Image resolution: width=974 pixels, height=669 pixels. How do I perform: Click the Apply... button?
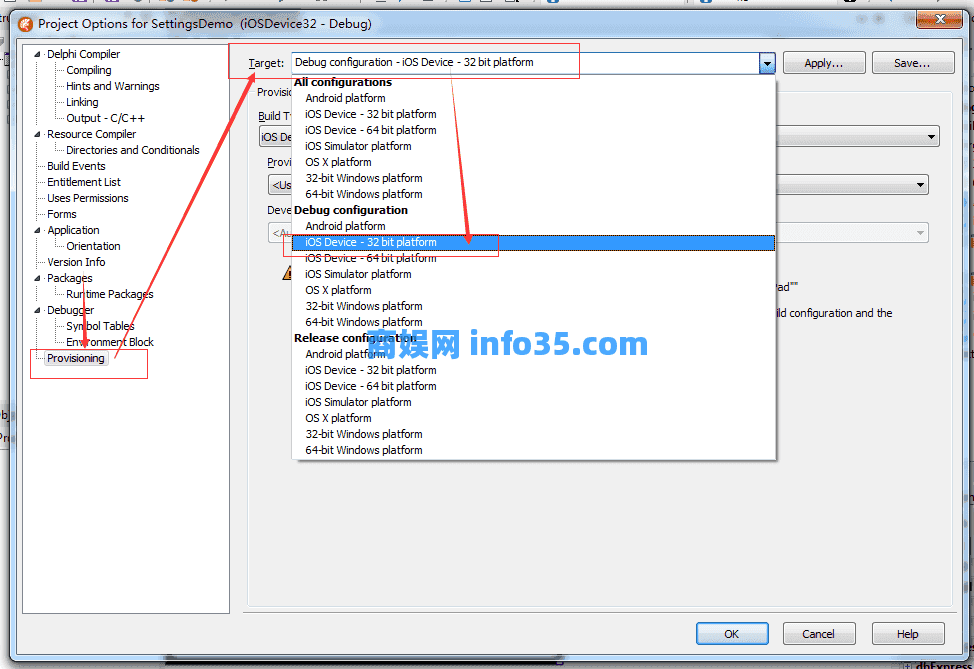point(824,63)
